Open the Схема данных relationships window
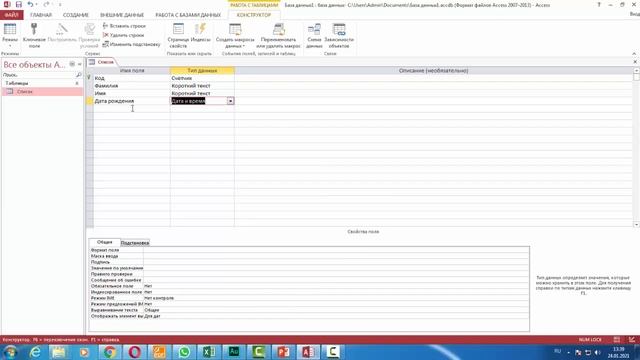The height and width of the screenshot is (360, 640). (314, 36)
